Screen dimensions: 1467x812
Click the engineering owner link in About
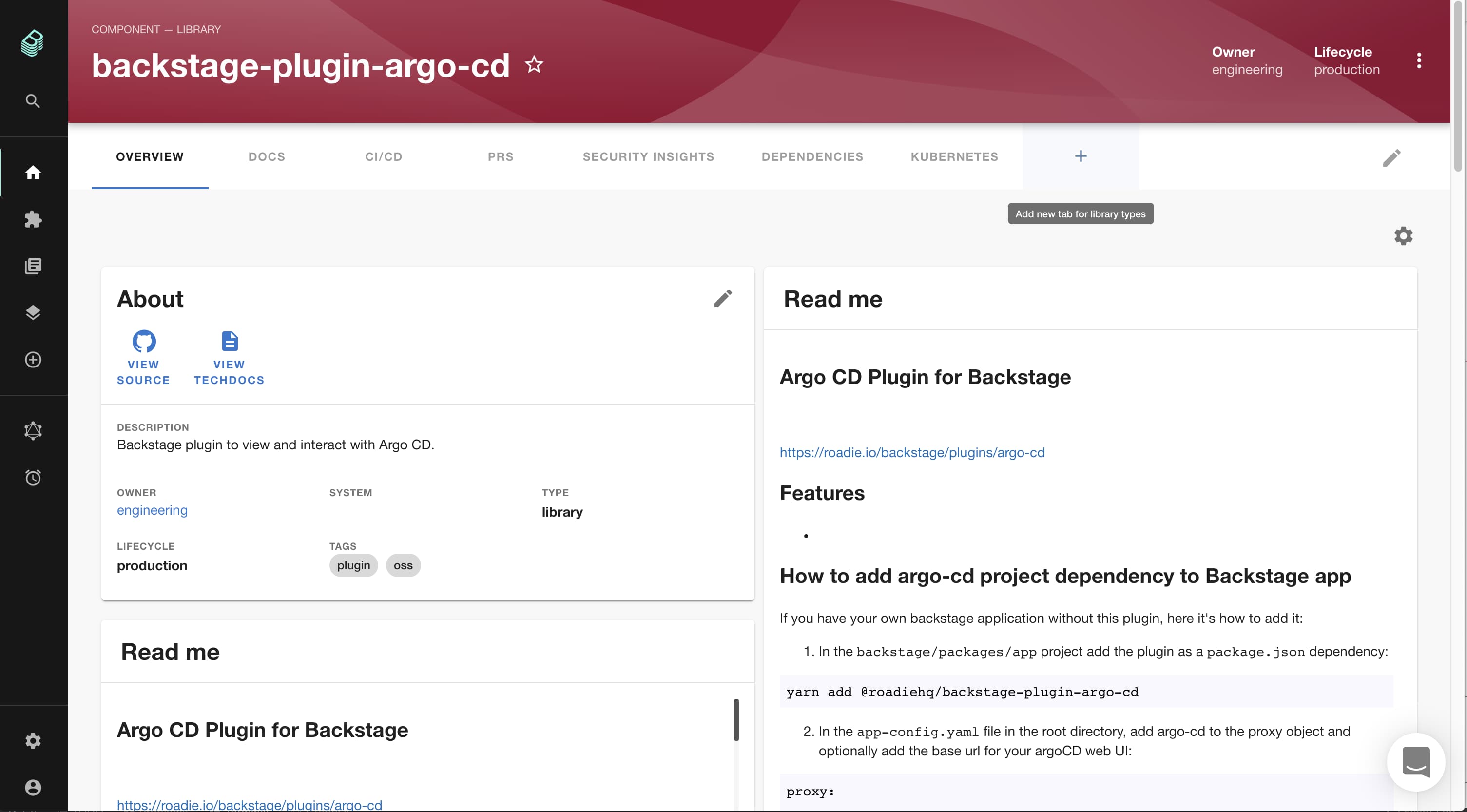pyautogui.click(x=152, y=510)
